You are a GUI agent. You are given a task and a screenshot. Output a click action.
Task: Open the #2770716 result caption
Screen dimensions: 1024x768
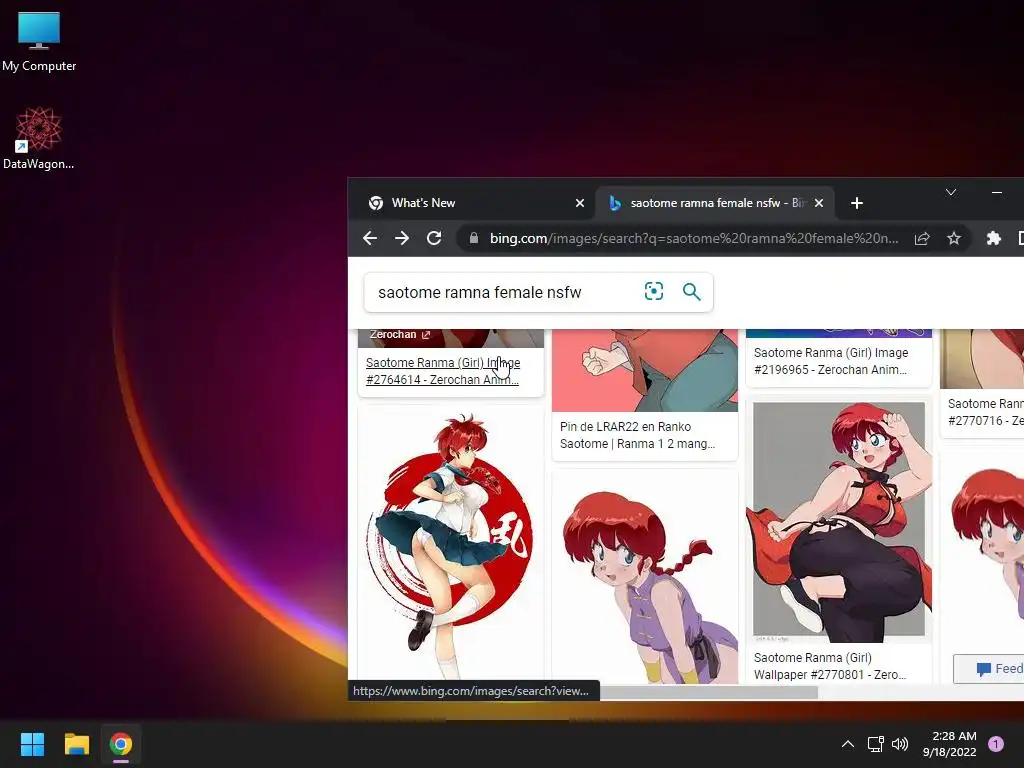tap(985, 412)
